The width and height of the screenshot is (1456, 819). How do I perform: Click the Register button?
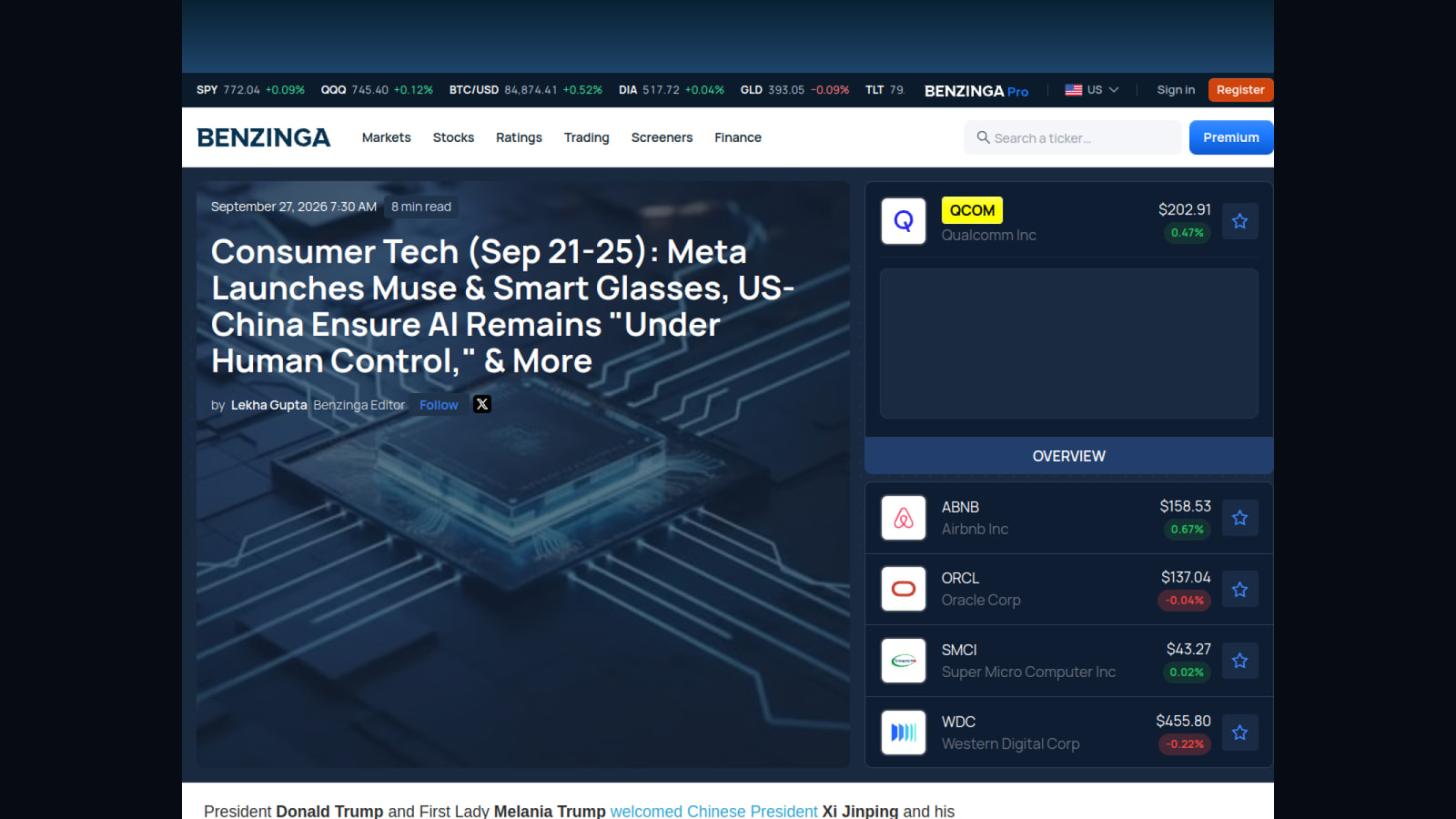[1240, 90]
